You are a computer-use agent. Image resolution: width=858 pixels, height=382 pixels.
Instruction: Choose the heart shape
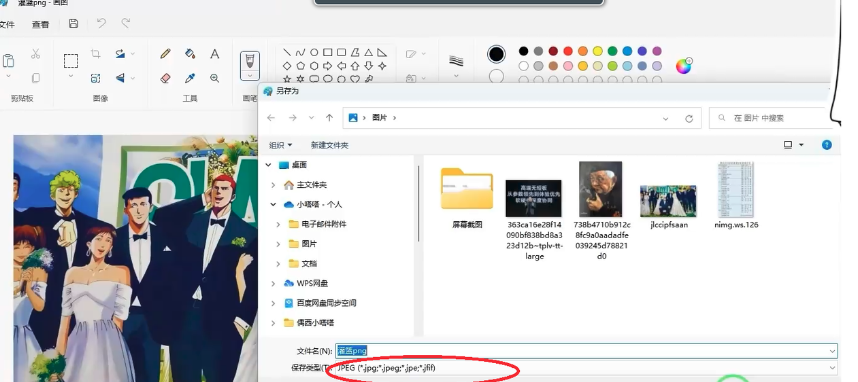click(355, 79)
